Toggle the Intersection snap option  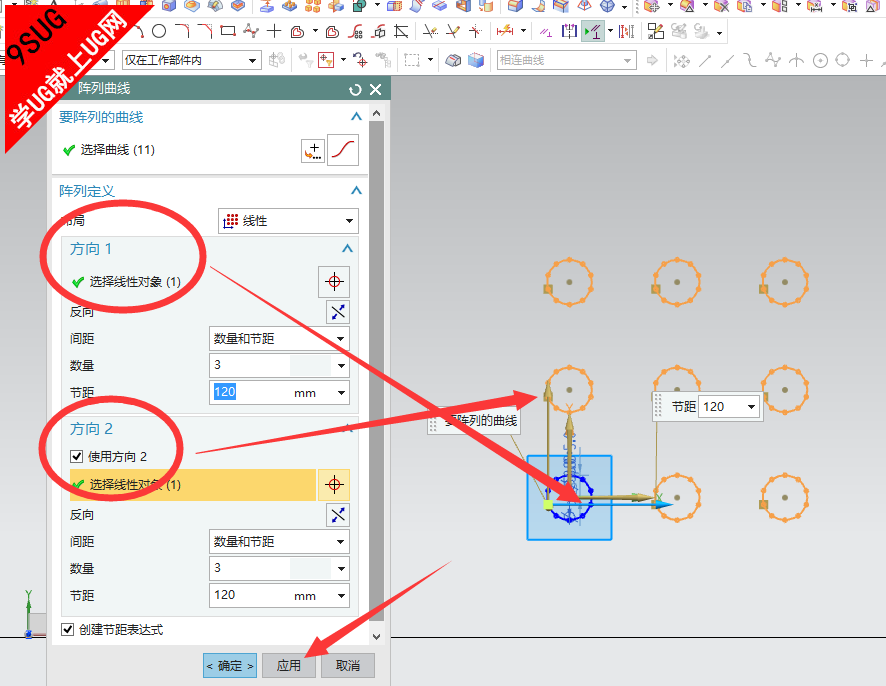coord(796,60)
